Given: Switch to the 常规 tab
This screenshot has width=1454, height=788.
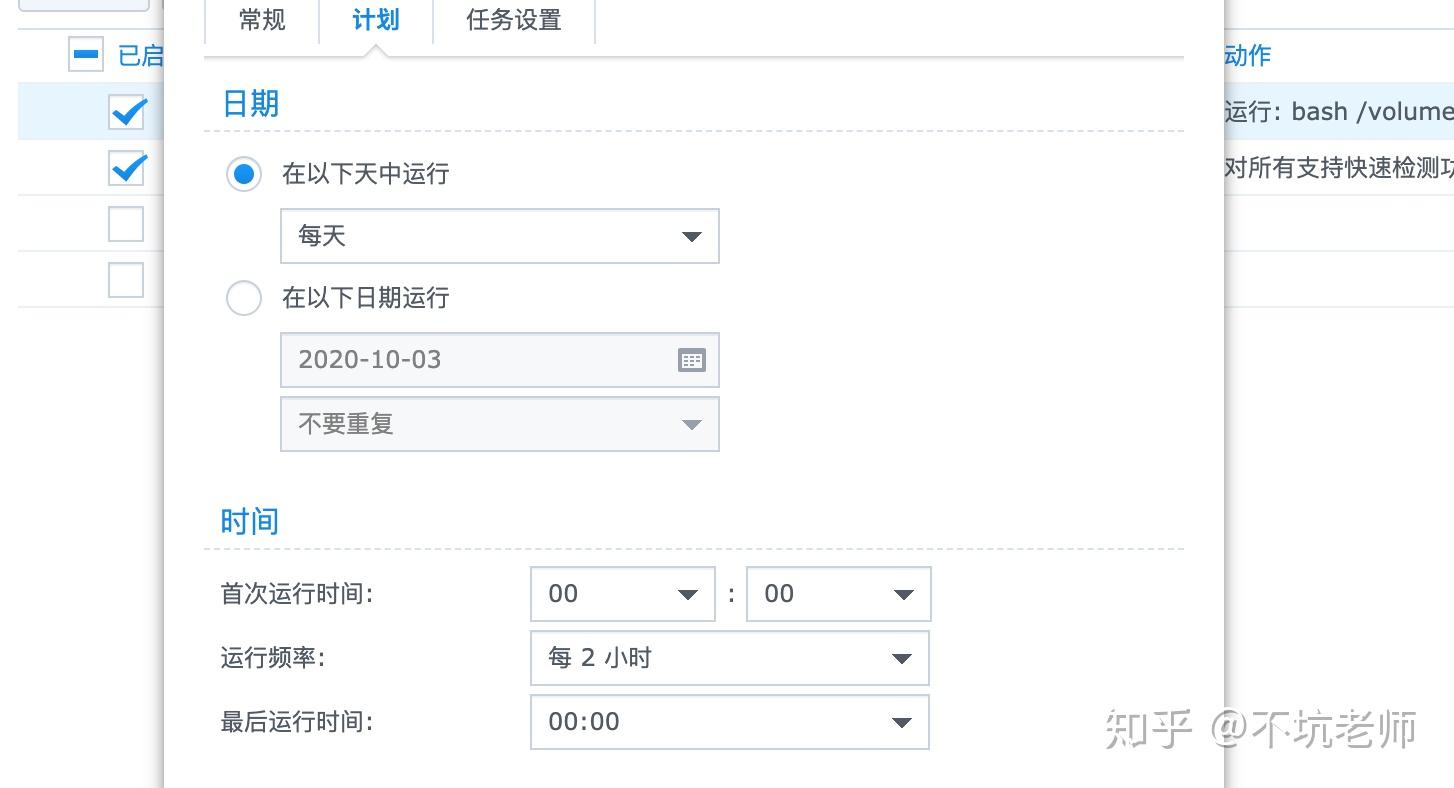Looking at the screenshot, I should tap(261, 20).
